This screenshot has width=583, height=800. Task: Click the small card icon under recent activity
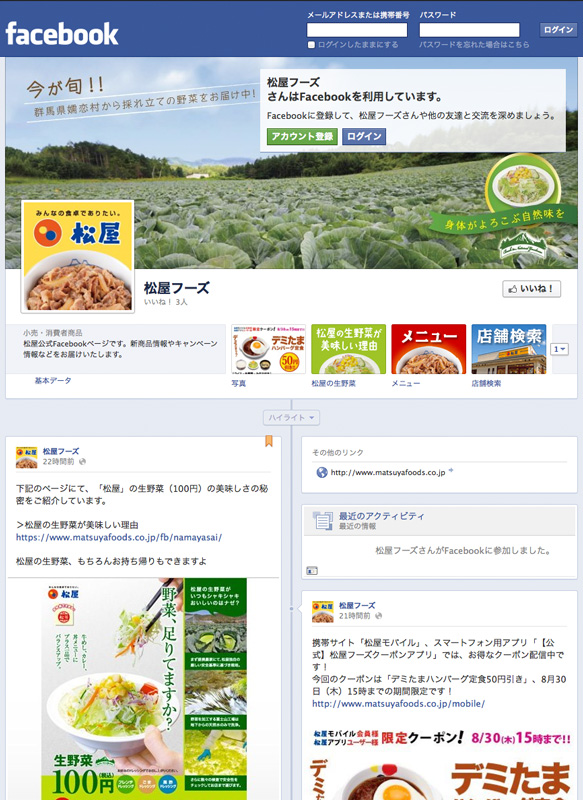(x=312, y=570)
